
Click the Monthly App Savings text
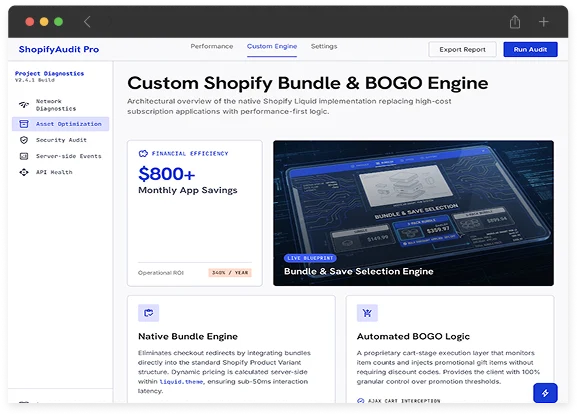pyautogui.click(x=188, y=190)
